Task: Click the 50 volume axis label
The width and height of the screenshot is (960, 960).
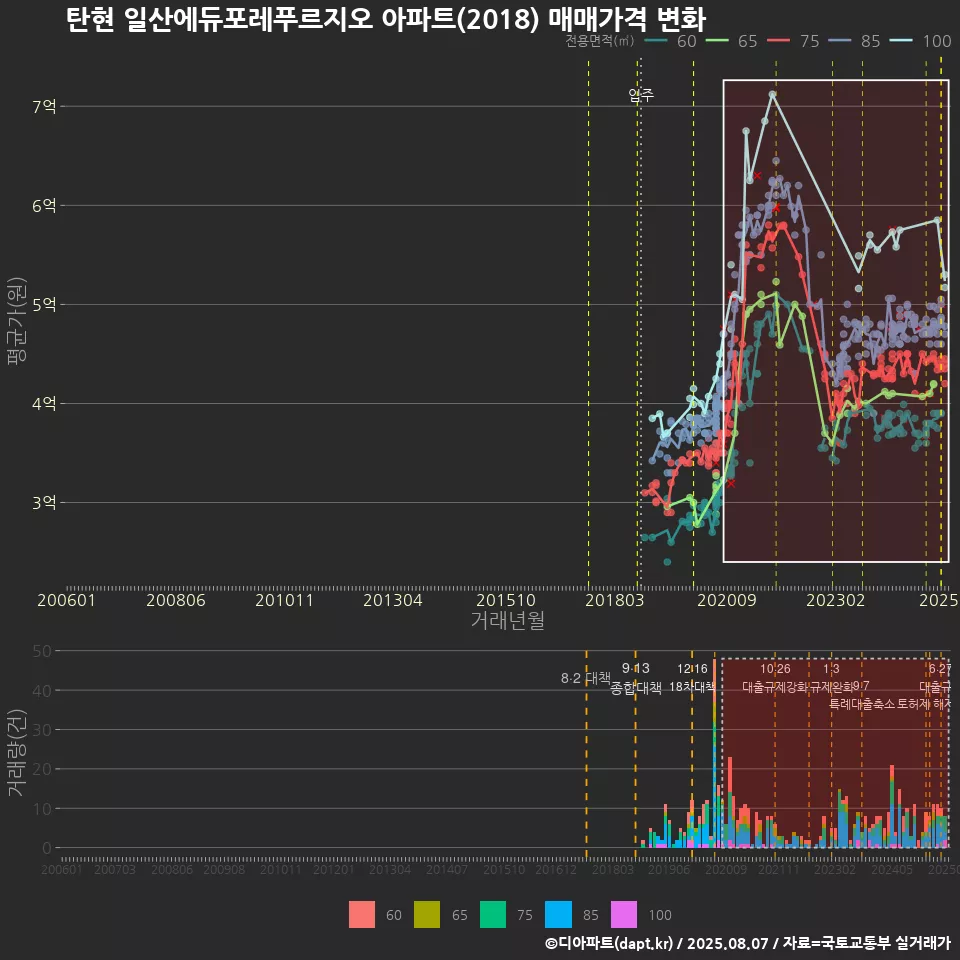Action: coord(42,651)
